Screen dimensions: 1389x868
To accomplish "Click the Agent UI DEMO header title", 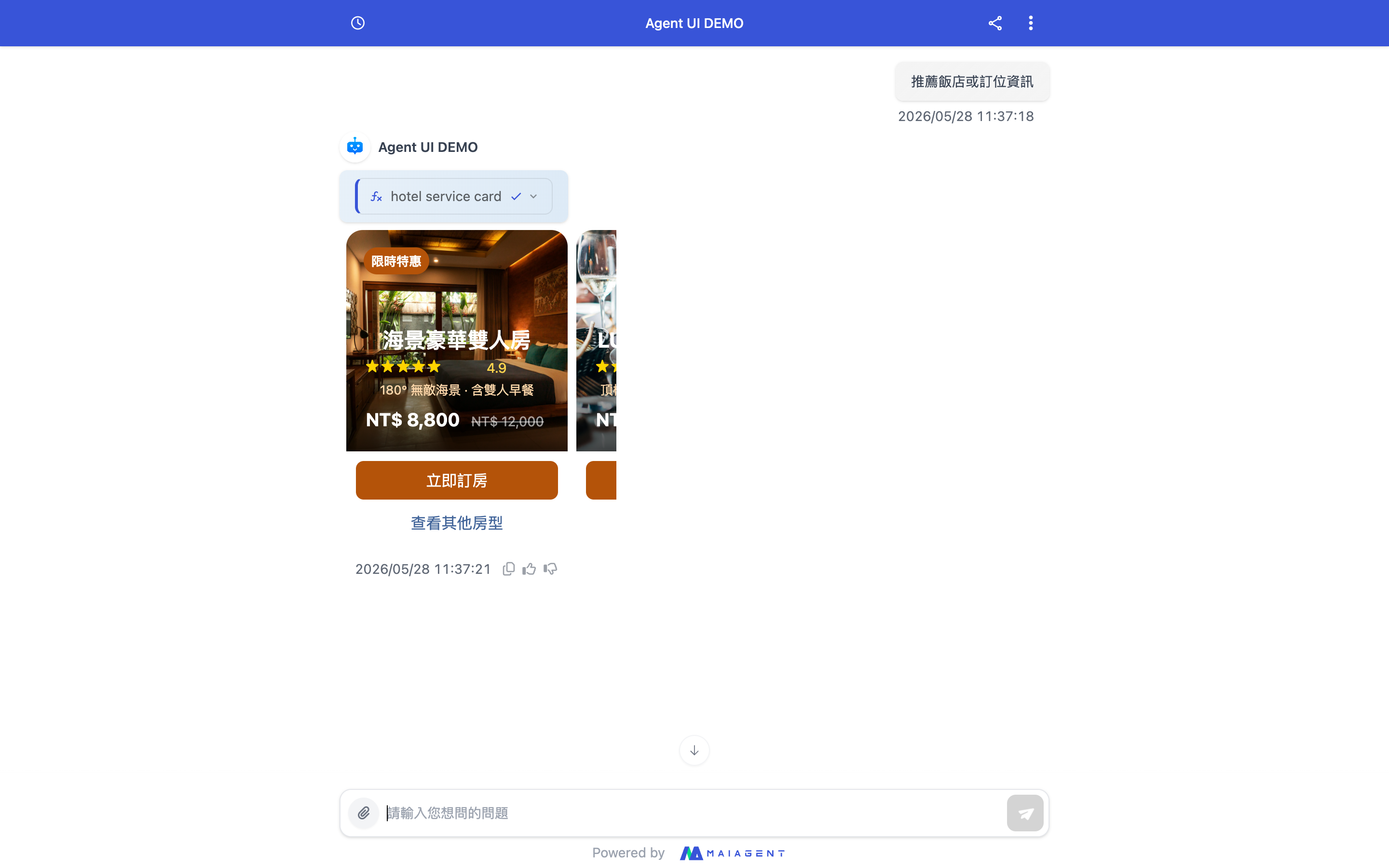I will coord(694,24).
